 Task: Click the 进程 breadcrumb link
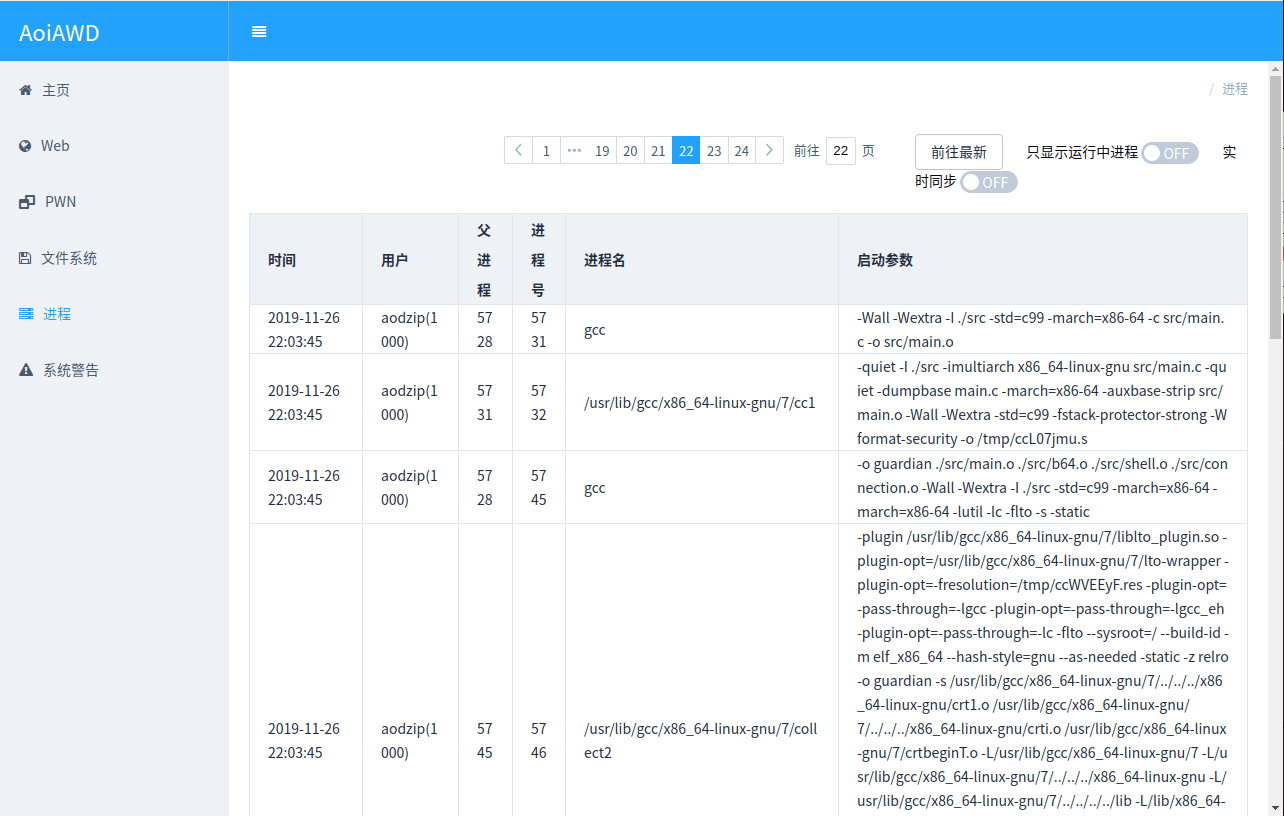coord(1235,89)
